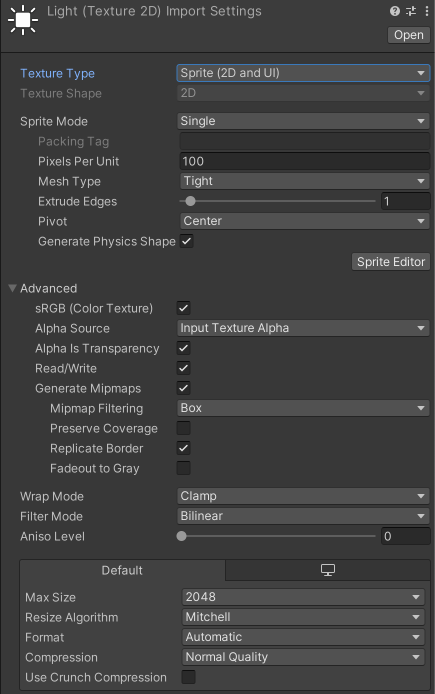The height and width of the screenshot is (694, 435).
Task: Open the Wrap Mode dropdown
Action: tap(303, 496)
